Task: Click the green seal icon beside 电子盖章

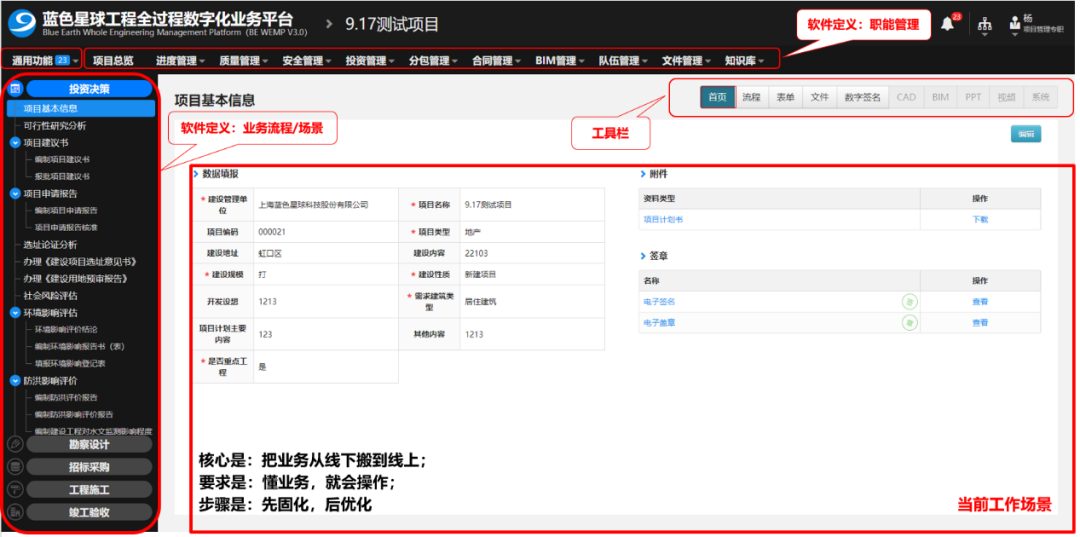Action: point(909,322)
